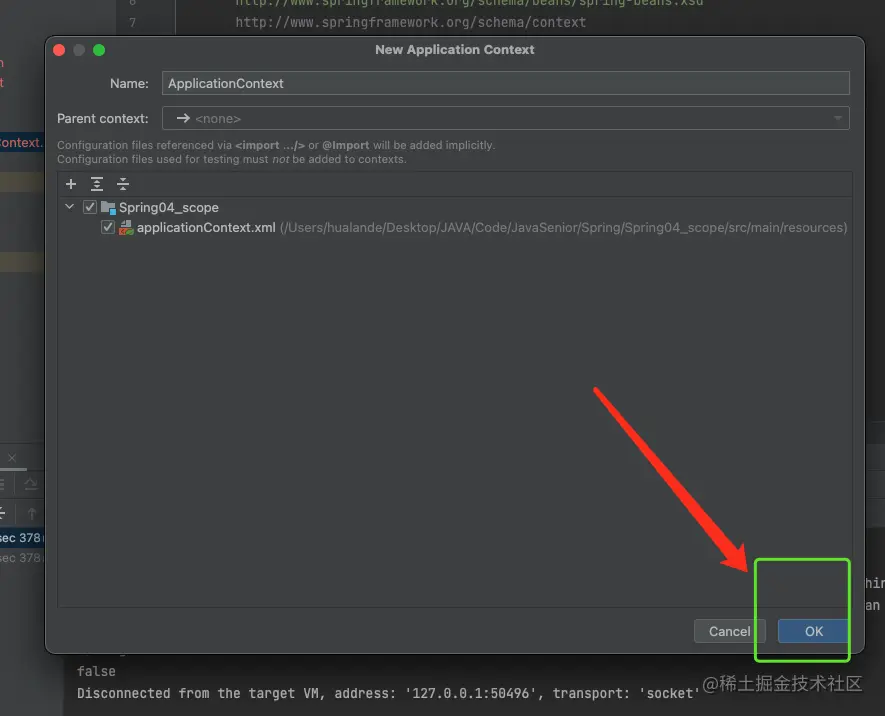This screenshot has height=716, width=885.
Task: Click the New Application Context title text
Action: tap(455, 50)
